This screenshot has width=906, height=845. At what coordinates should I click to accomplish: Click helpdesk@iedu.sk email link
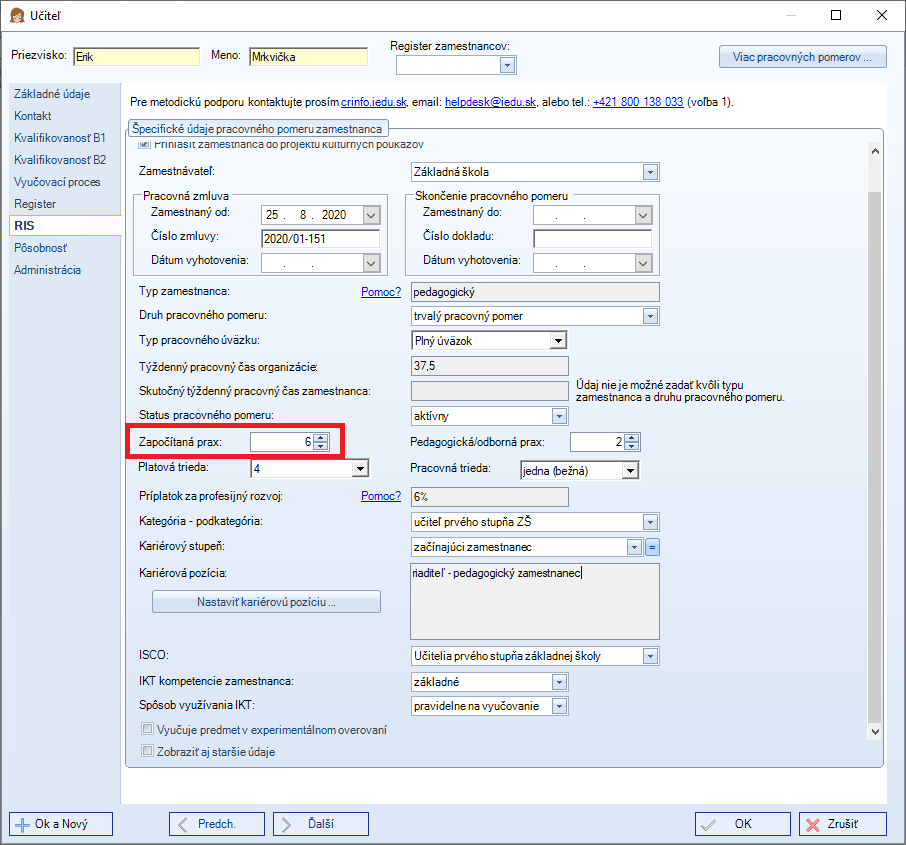point(490,102)
